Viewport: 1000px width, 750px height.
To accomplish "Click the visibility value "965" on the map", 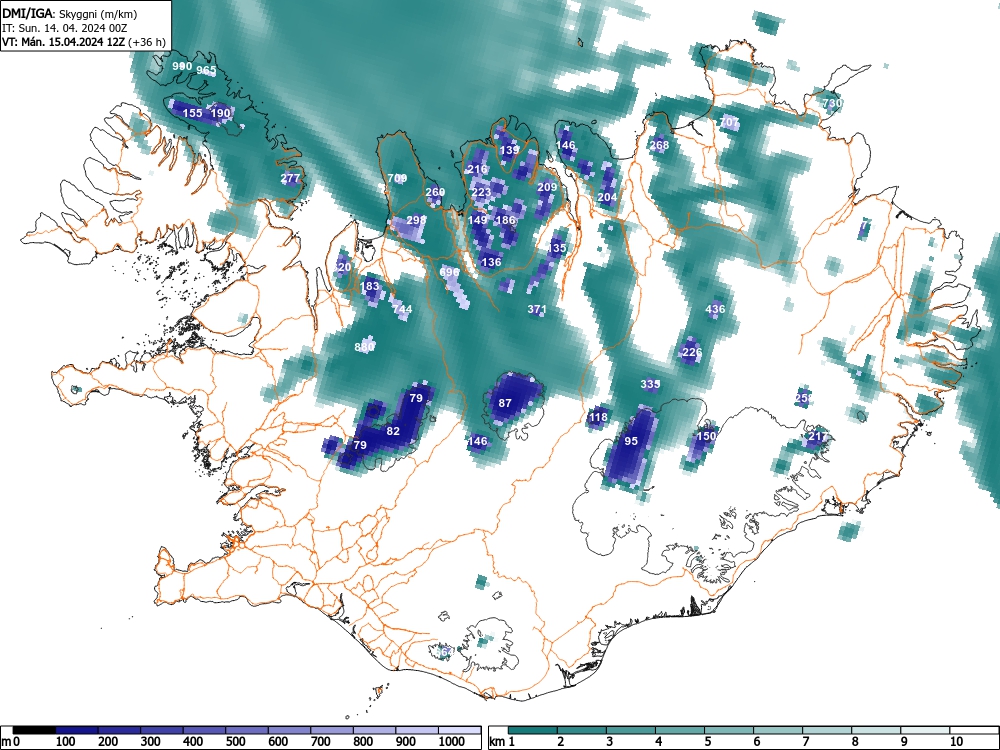I will click(206, 70).
